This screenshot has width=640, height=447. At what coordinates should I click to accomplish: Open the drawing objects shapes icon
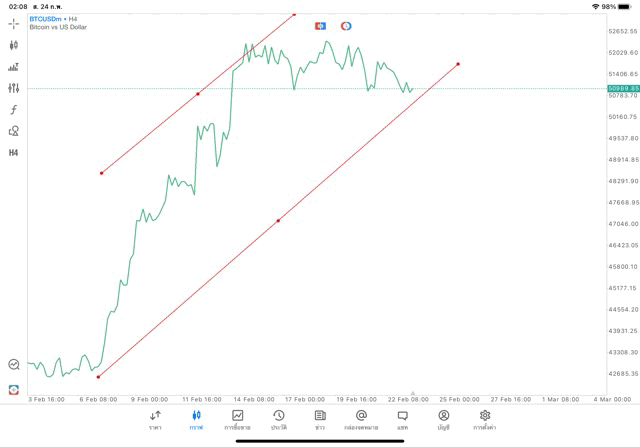14,131
